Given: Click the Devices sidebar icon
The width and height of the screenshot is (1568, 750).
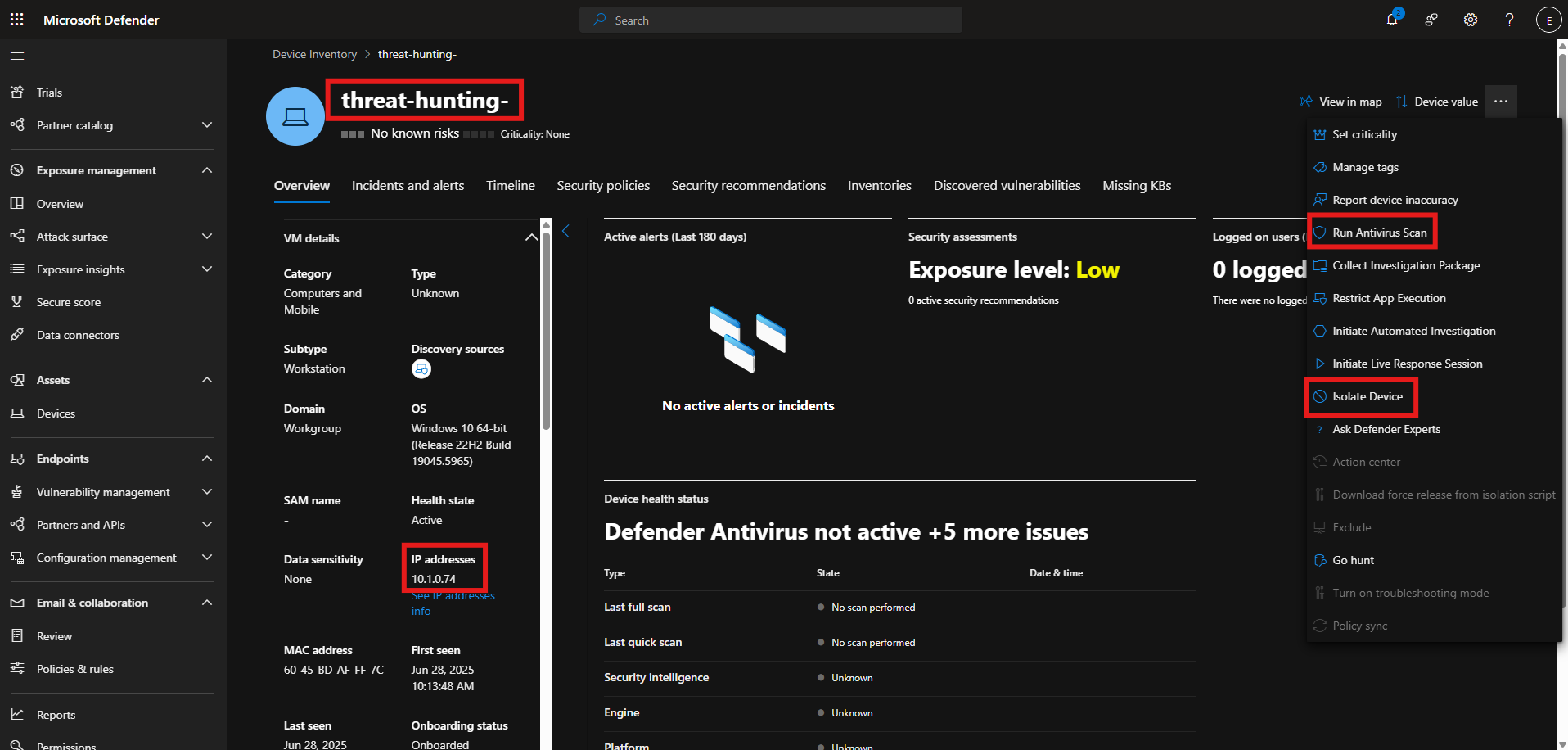Looking at the screenshot, I should pos(17,413).
